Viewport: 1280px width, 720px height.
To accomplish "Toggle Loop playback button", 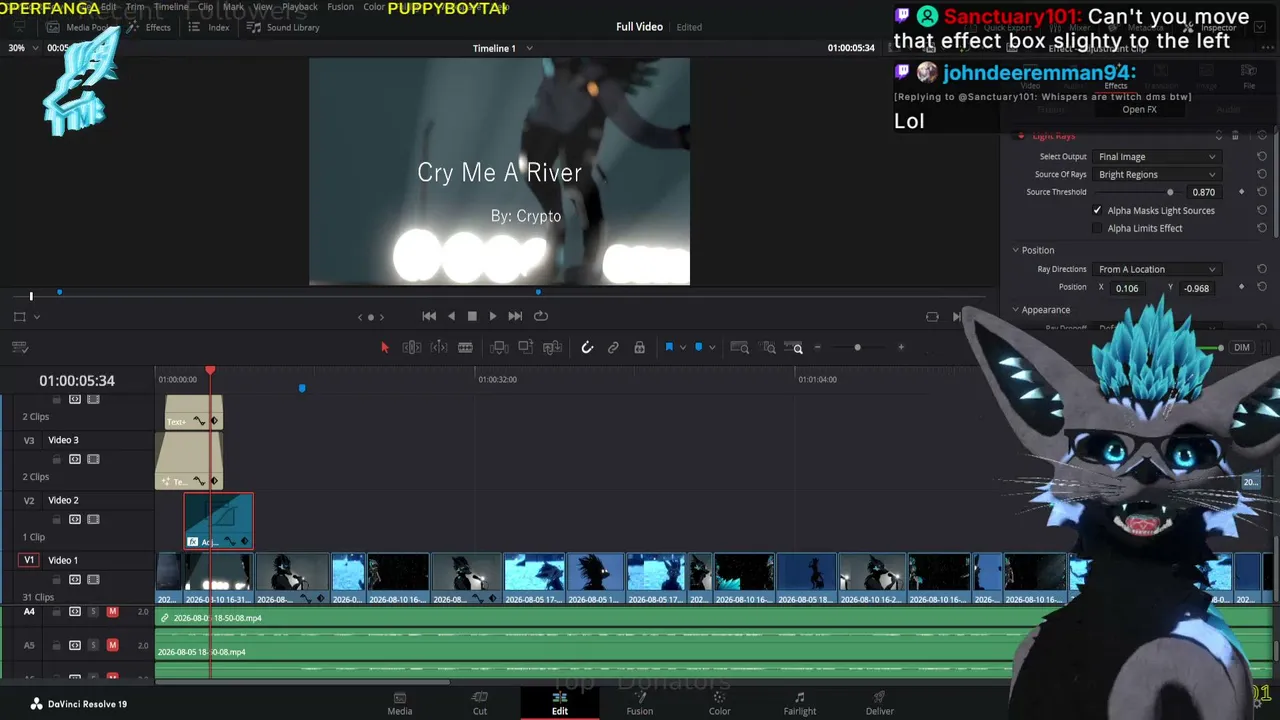I will 541,316.
